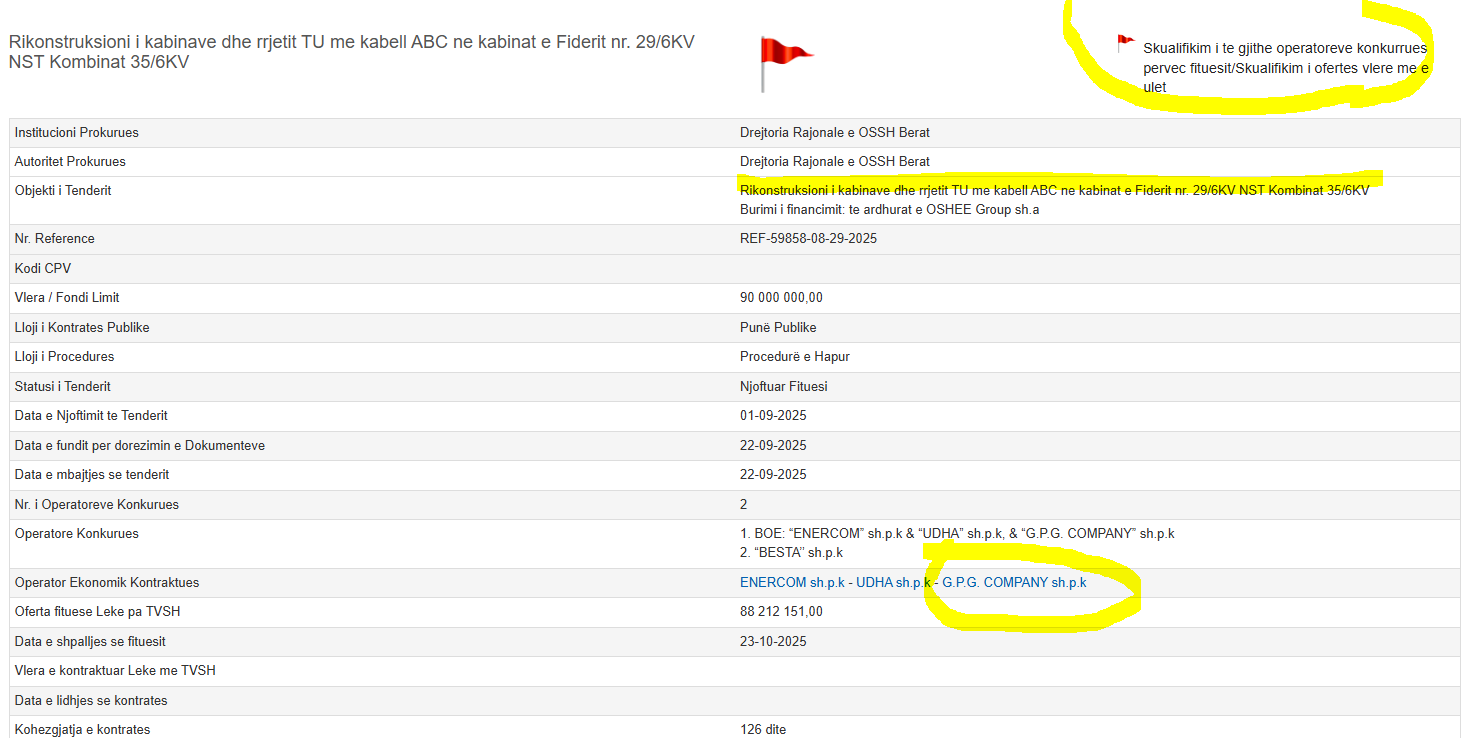
Task: Click the Njoftuar Fituesi tender status value
Action: (783, 387)
